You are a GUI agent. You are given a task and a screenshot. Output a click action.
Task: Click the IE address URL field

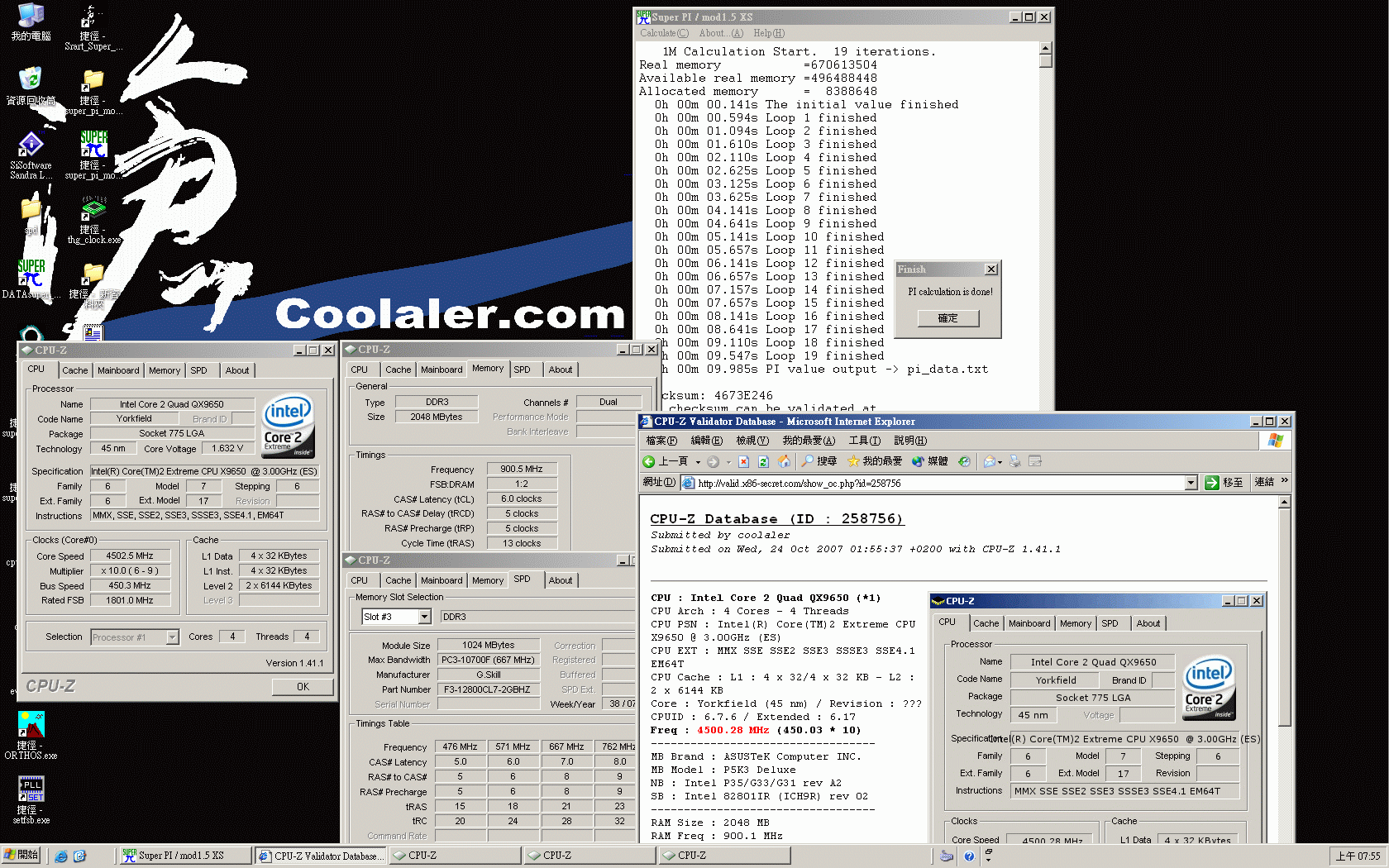coord(939,483)
